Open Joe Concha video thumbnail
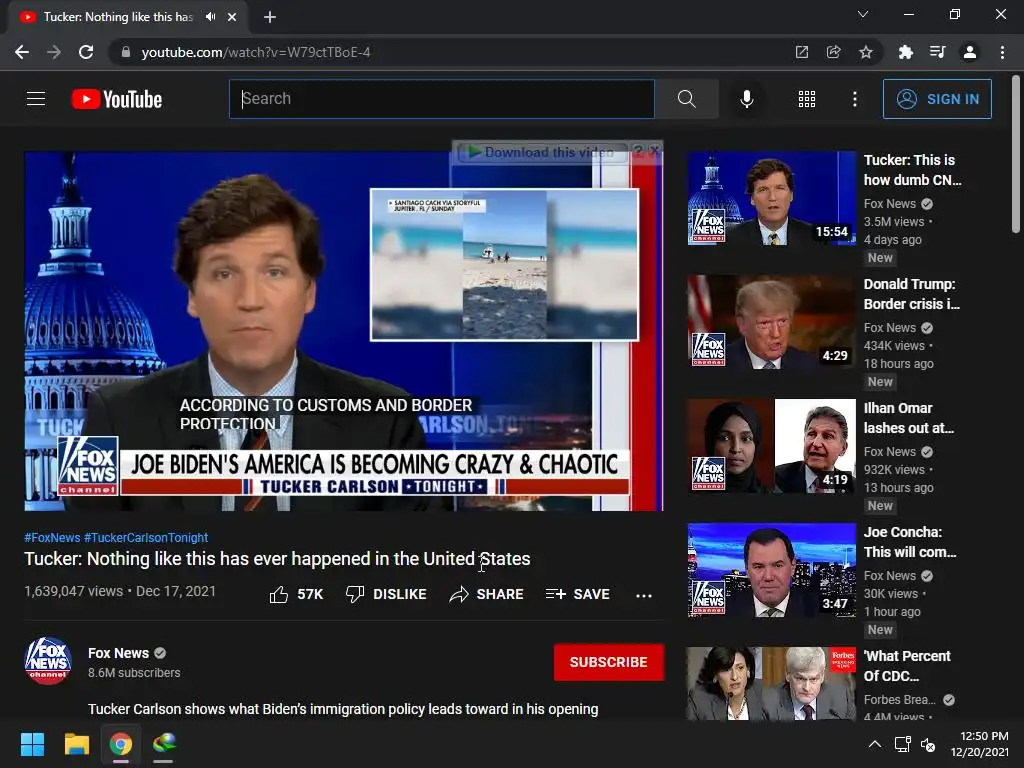The height and width of the screenshot is (768, 1024). 771,570
